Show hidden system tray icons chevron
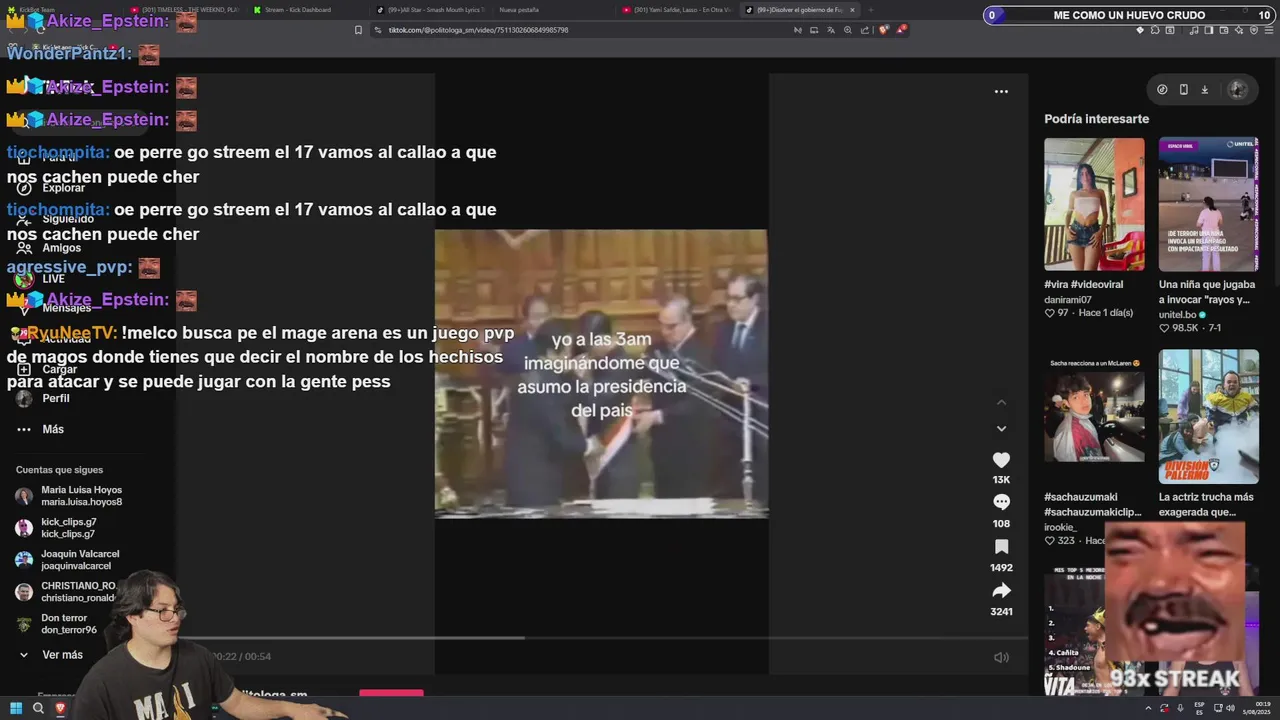The width and height of the screenshot is (1280, 720). (1148, 708)
